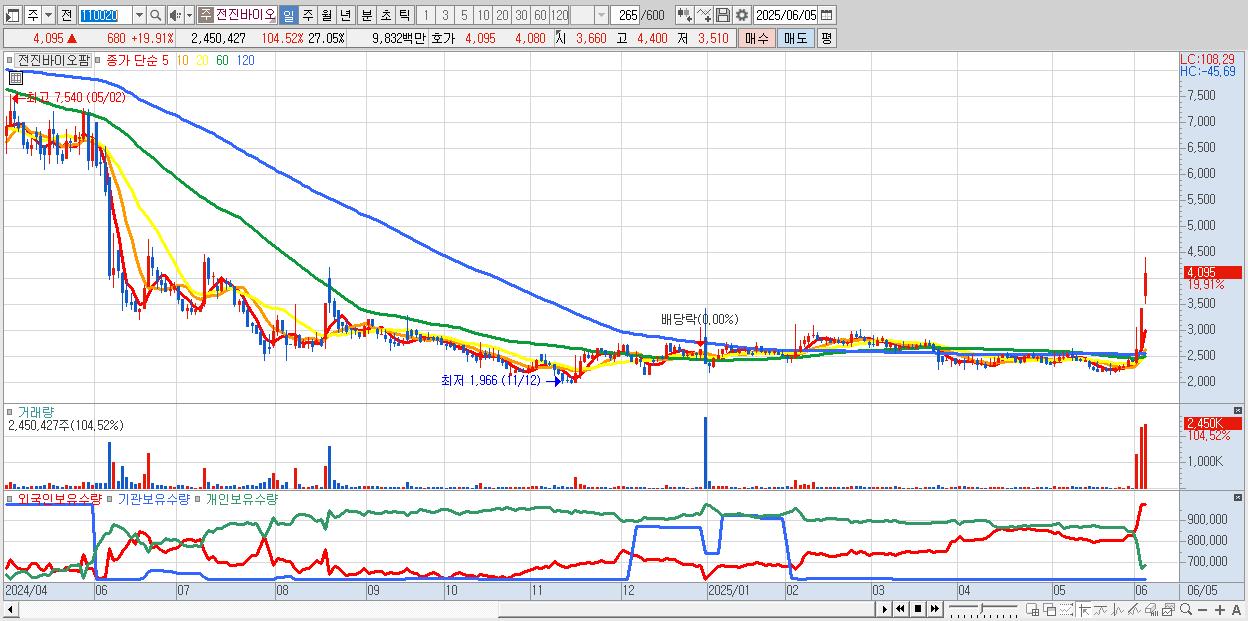Select the 개인보유수량 legend entry
Viewport: 1248px width, 621px height.
click(x=241, y=498)
